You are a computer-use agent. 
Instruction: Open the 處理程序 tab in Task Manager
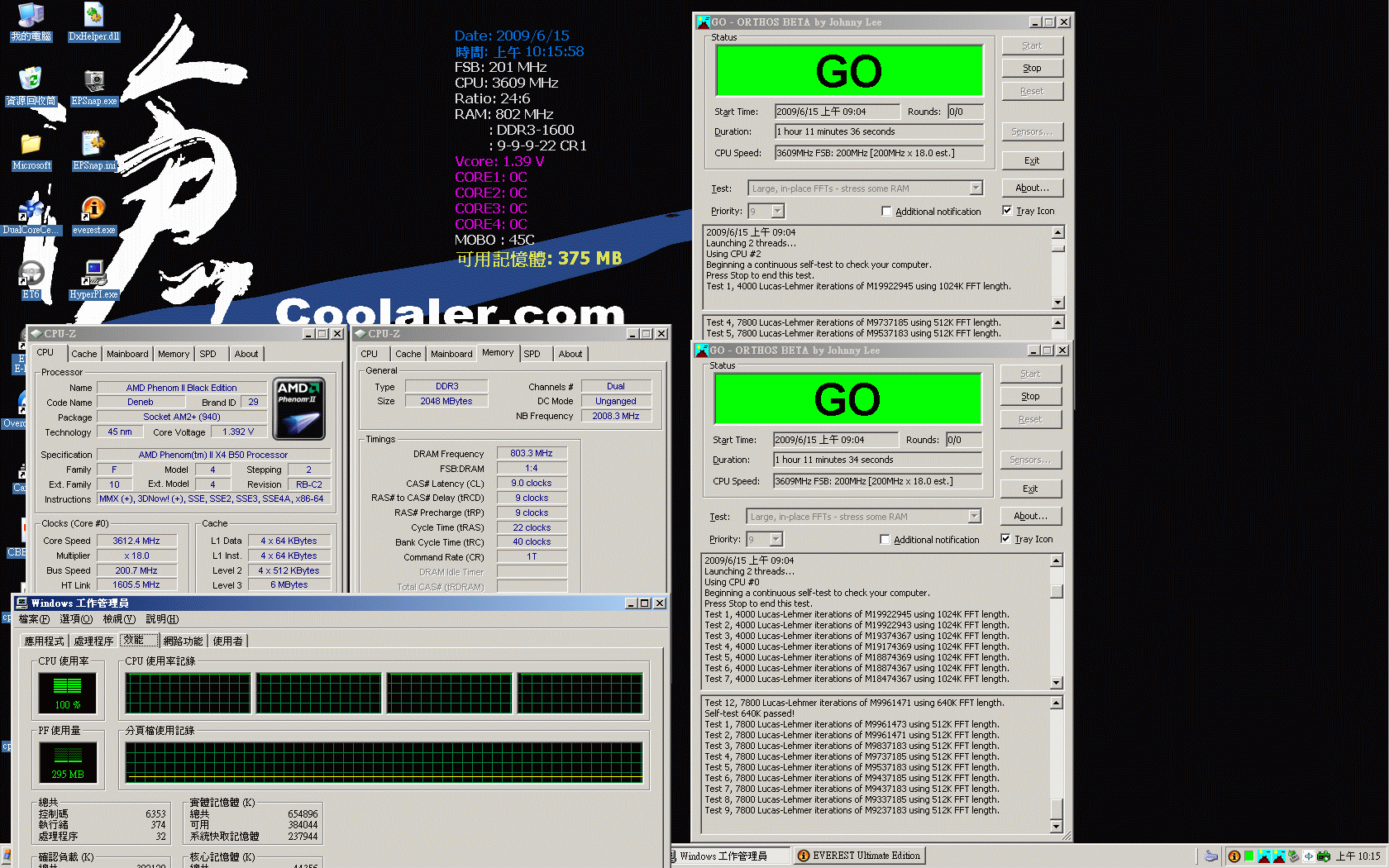93,641
